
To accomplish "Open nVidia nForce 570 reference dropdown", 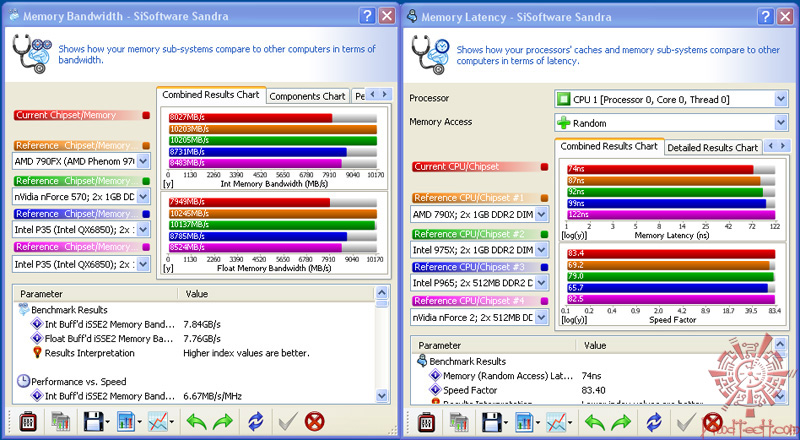I will [143, 197].
